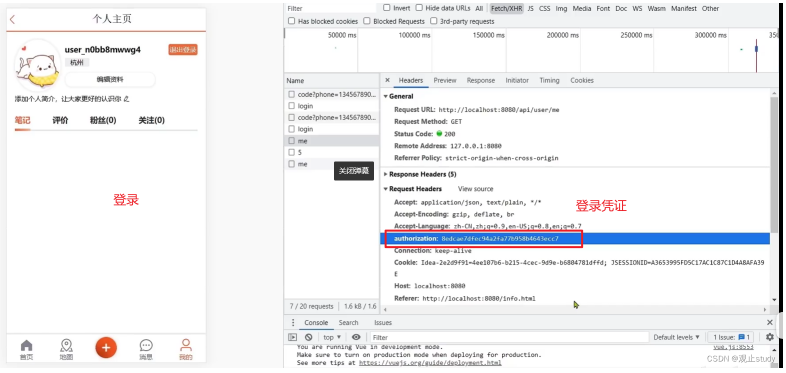Enable the Blocked Requests checkbox
This screenshot has width=786, height=373.
coord(367,21)
